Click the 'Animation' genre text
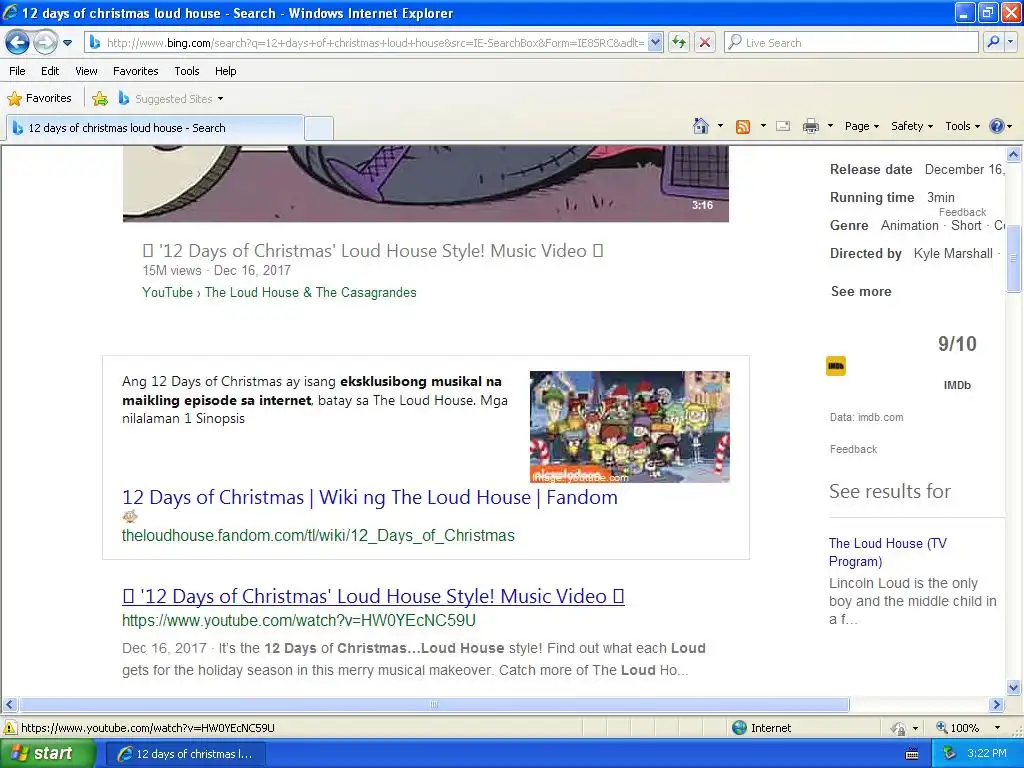This screenshot has width=1024, height=768. (909, 226)
